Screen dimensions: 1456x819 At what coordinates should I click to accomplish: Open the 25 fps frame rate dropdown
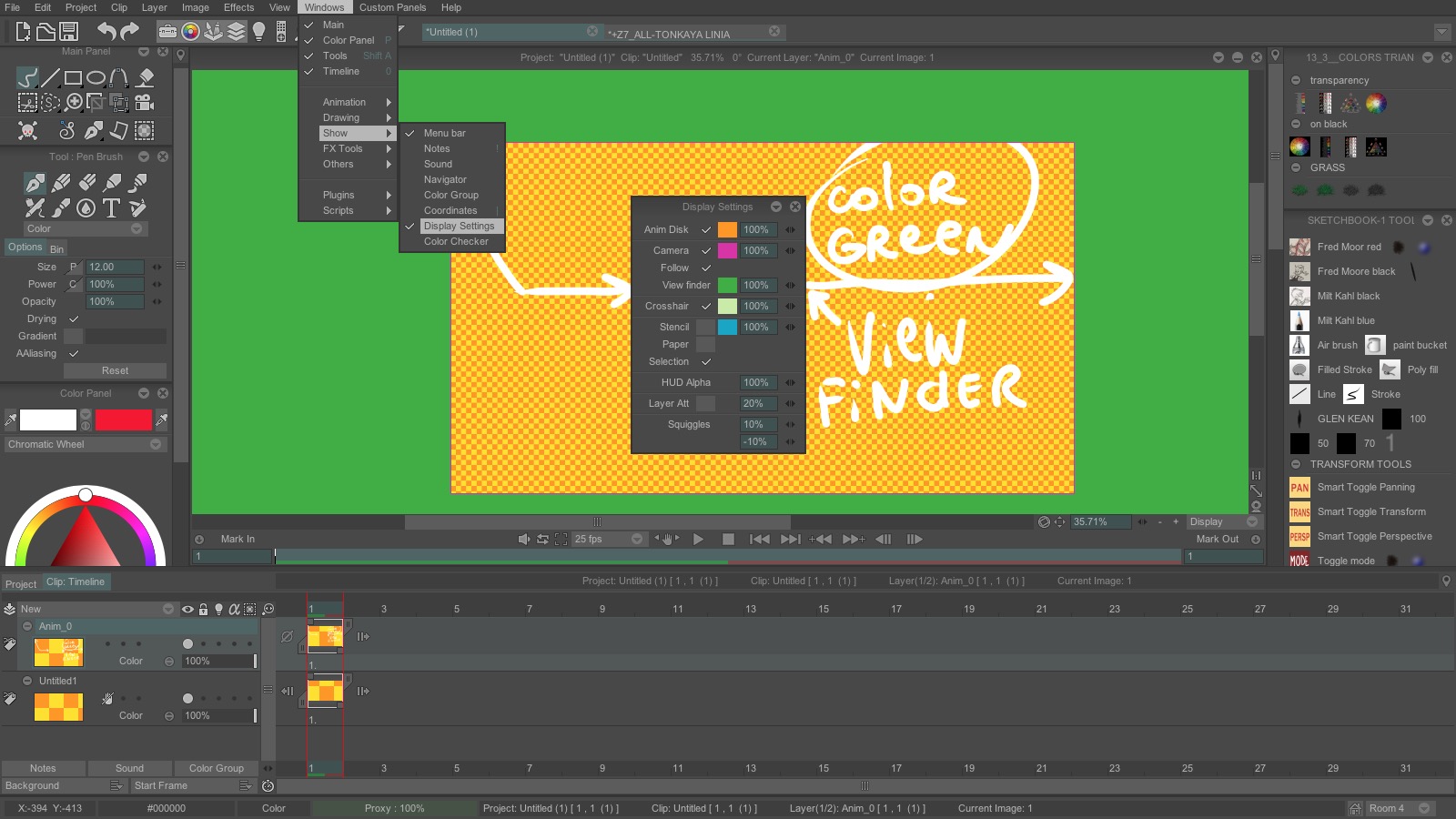coord(609,539)
